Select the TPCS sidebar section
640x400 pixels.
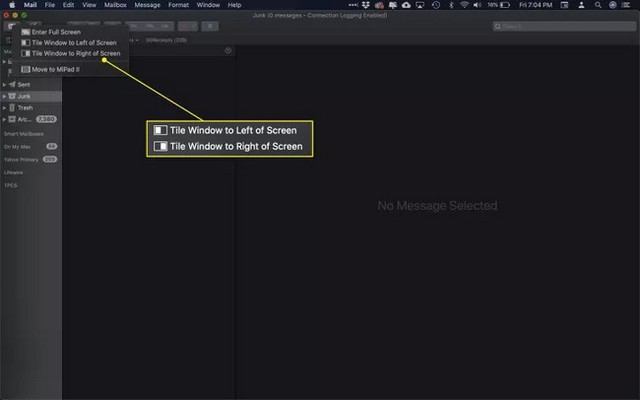[x=11, y=185]
